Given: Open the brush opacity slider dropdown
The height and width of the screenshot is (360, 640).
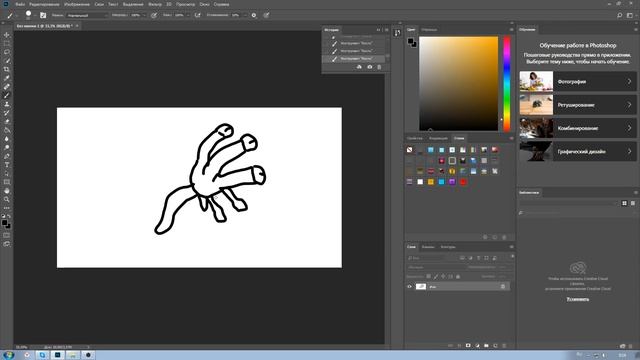Looking at the screenshot, I should pos(144,15).
